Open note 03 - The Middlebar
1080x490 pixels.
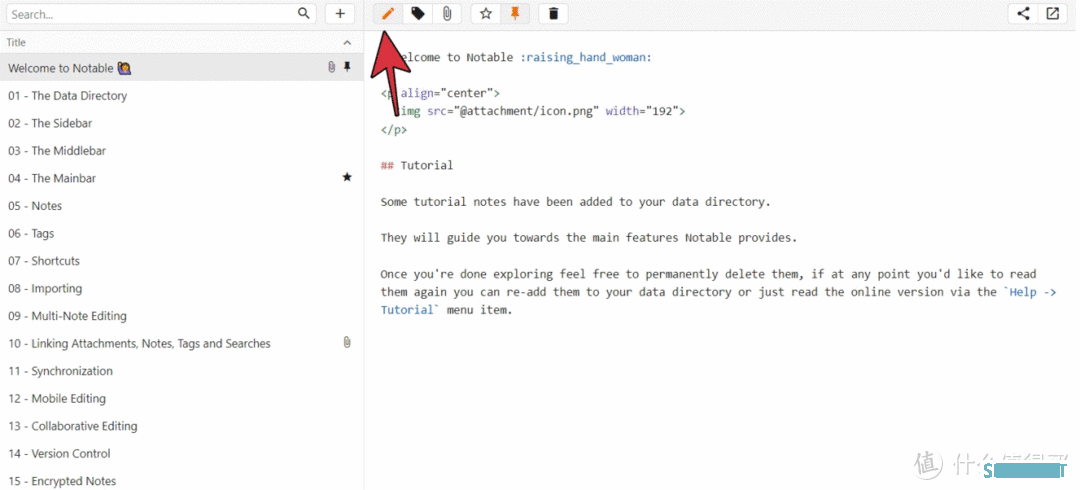[182, 151]
